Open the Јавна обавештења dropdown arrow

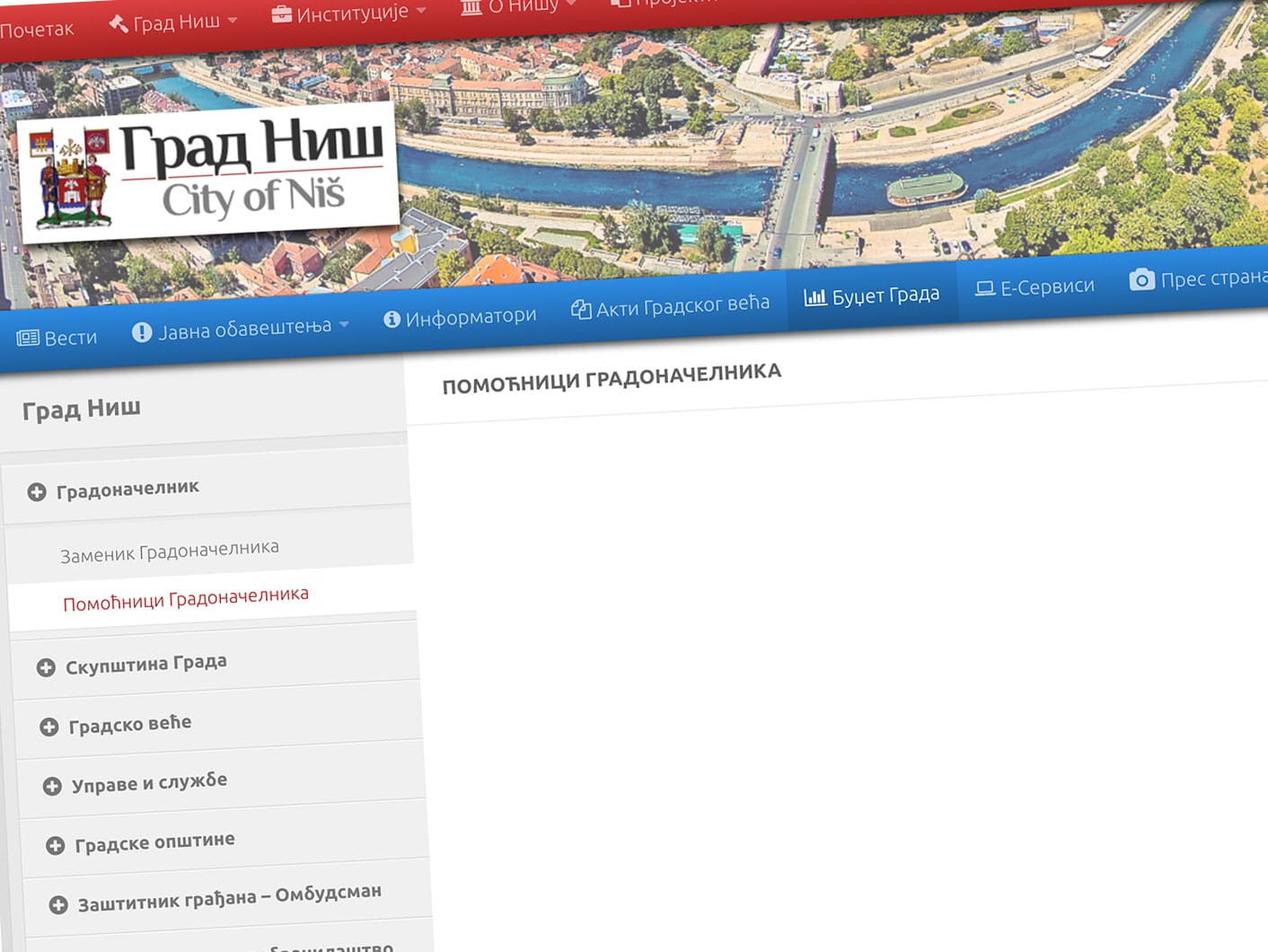[x=344, y=324]
